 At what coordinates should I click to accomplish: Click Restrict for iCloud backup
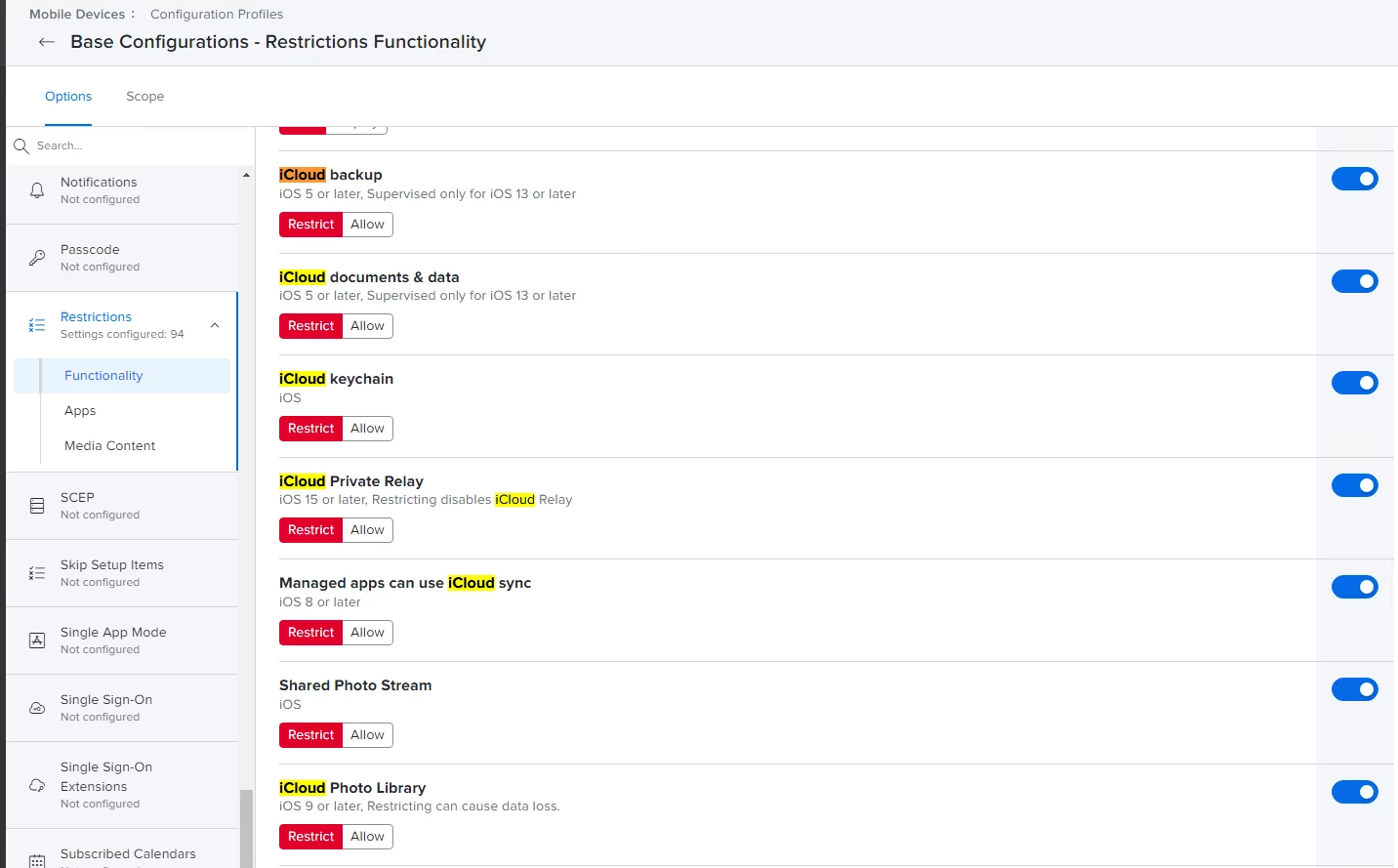310,225
